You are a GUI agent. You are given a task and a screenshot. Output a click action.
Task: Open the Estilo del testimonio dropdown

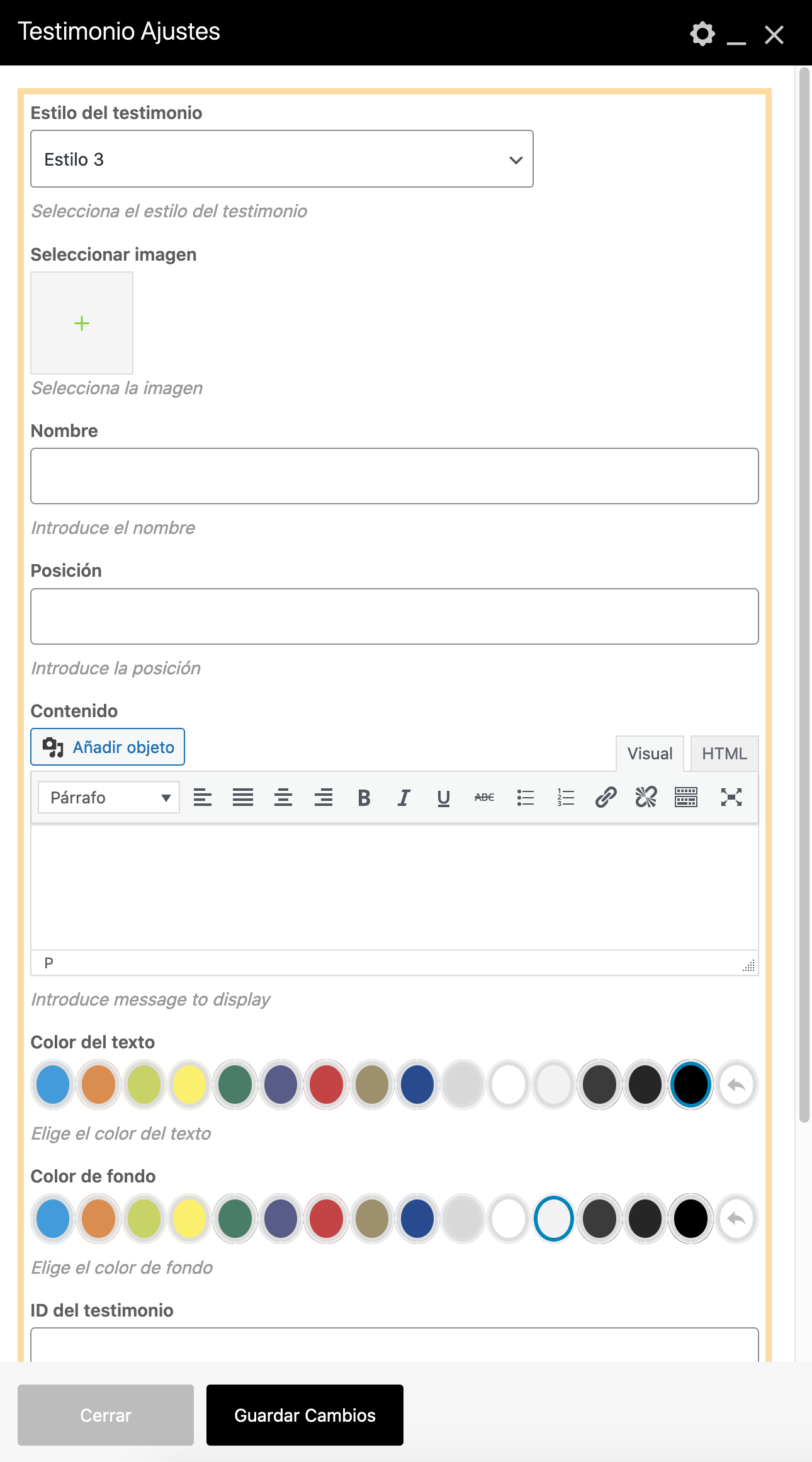pyautogui.click(x=282, y=159)
